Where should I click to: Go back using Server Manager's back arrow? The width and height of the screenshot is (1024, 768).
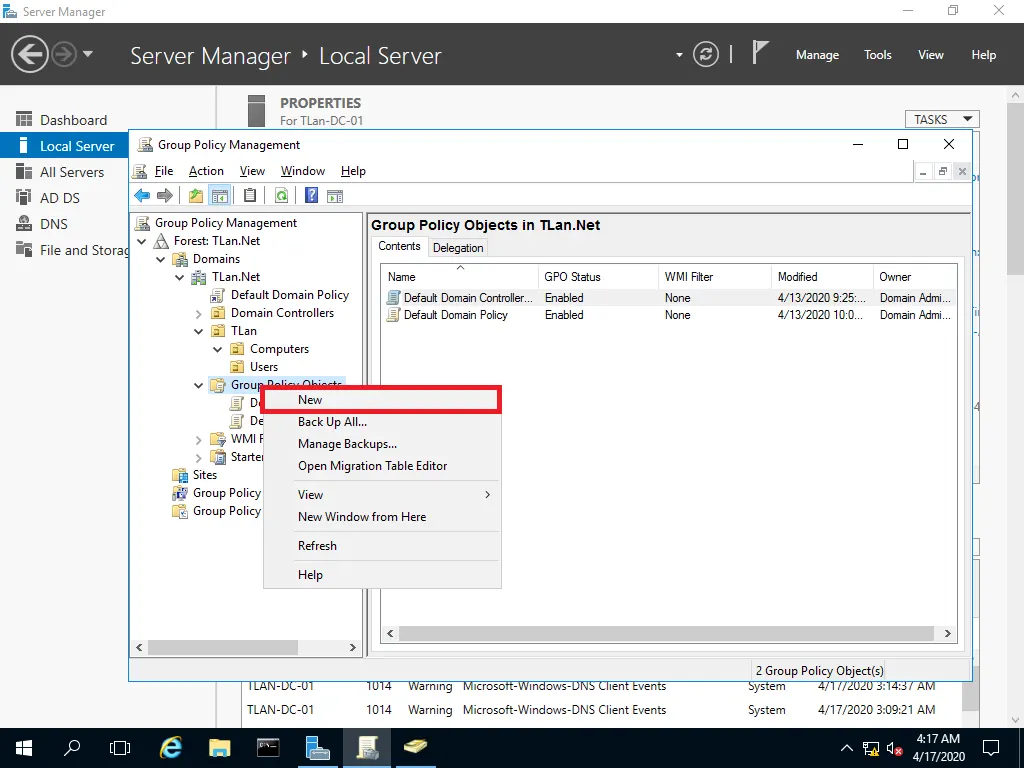pos(29,54)
